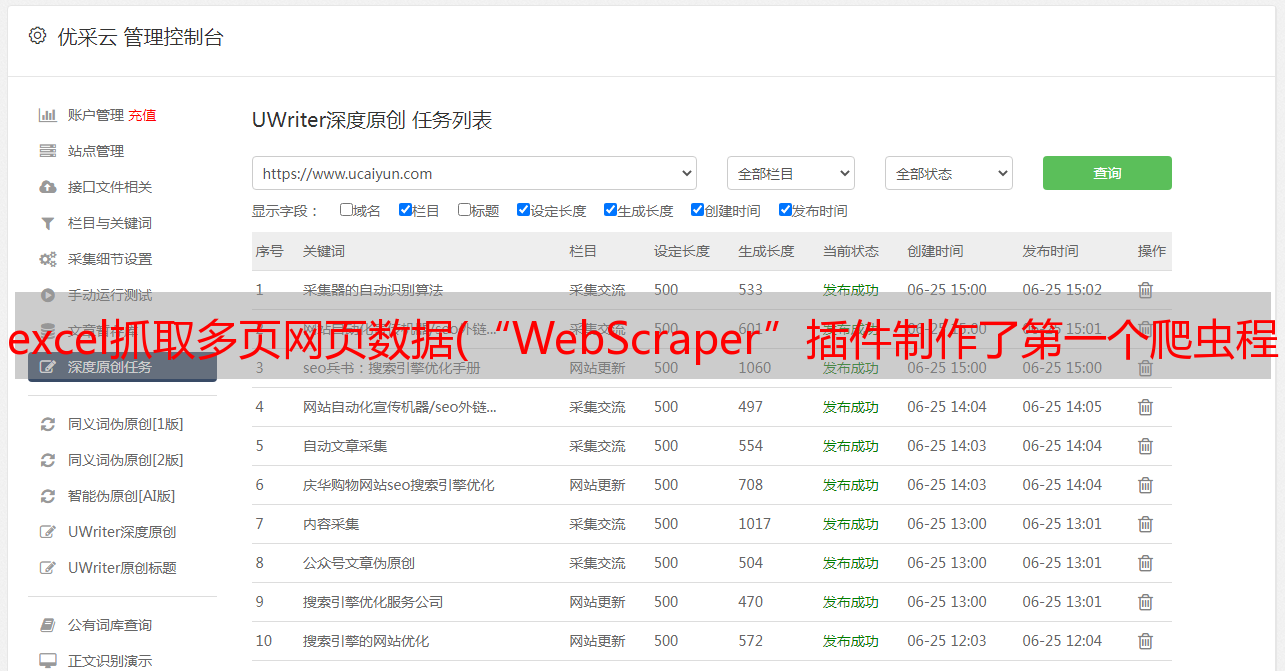Viewport: 1285px width, 671px height.
Task: Click keyword 公众号文章伪原创 in row 8
Action: (x=359, y=563)
